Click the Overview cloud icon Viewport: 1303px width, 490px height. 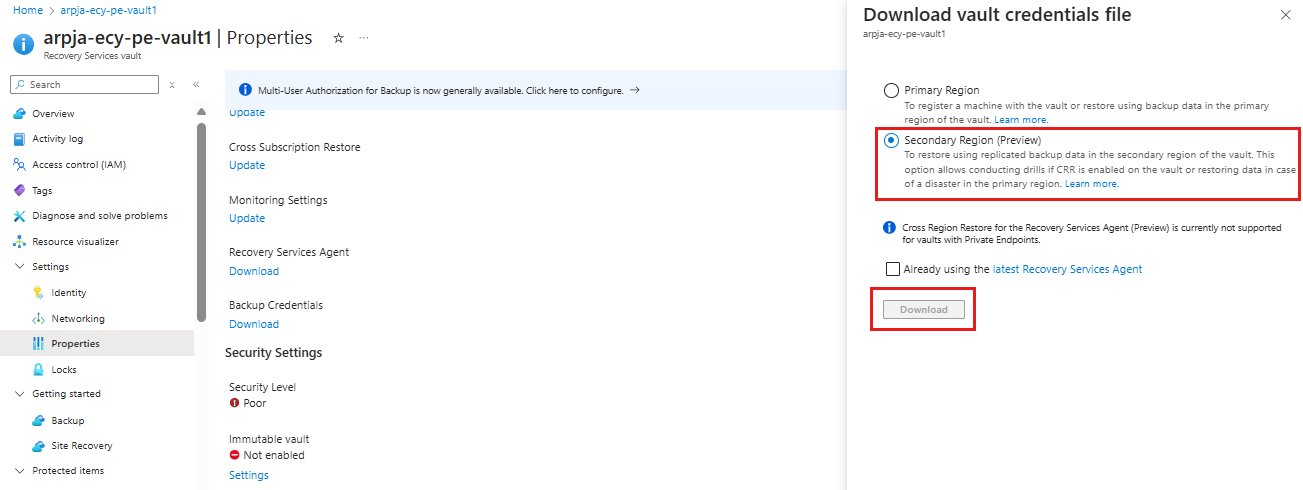tap(19, 114)
